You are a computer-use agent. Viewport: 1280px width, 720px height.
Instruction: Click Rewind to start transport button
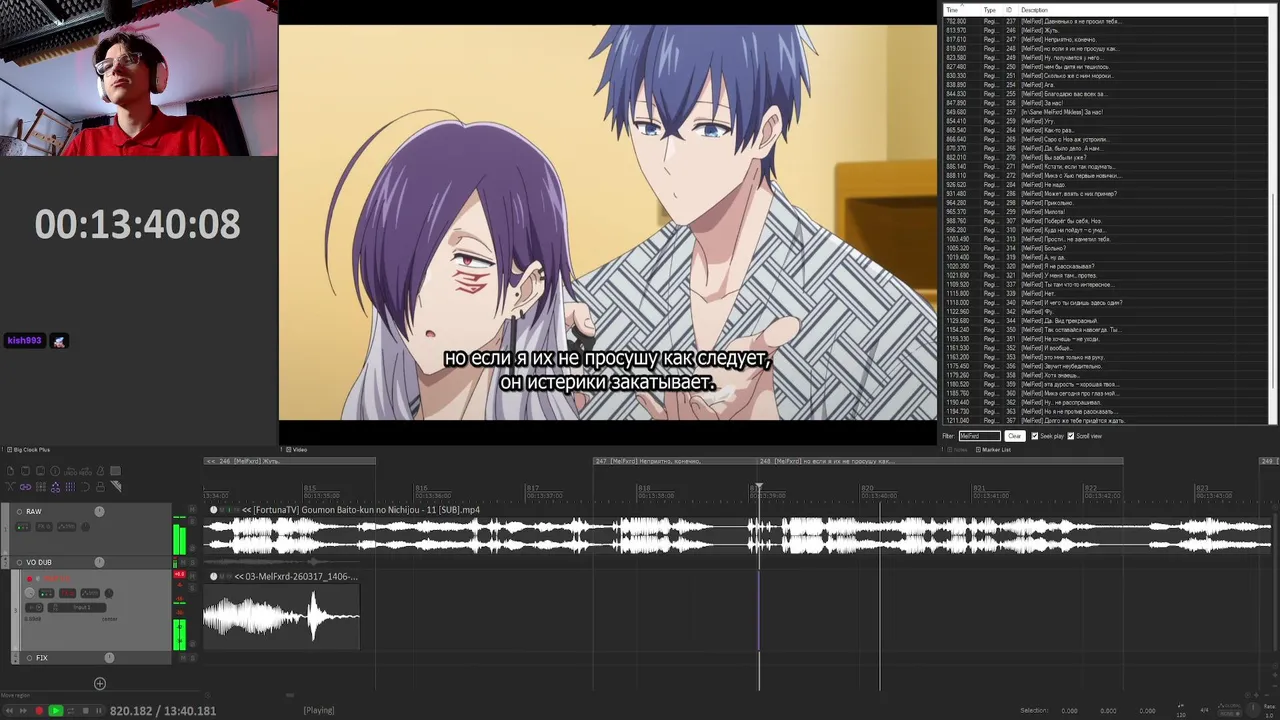point(9,711)
